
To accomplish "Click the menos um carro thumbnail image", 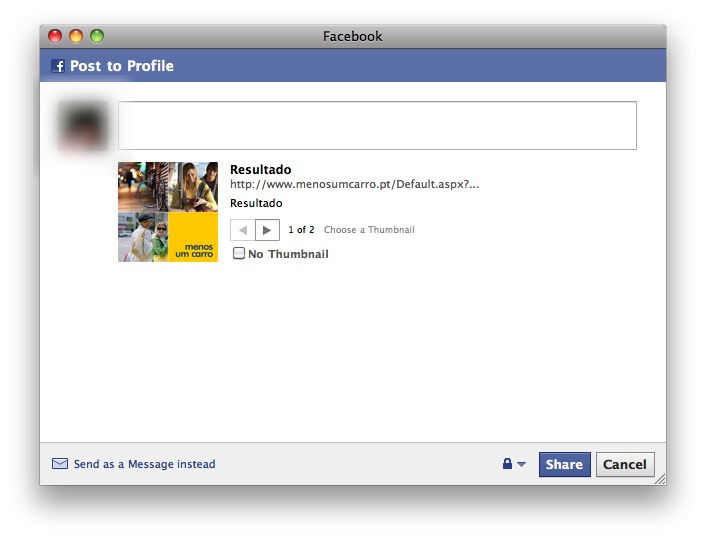I will pyautogui.click(x=168, y=212).
